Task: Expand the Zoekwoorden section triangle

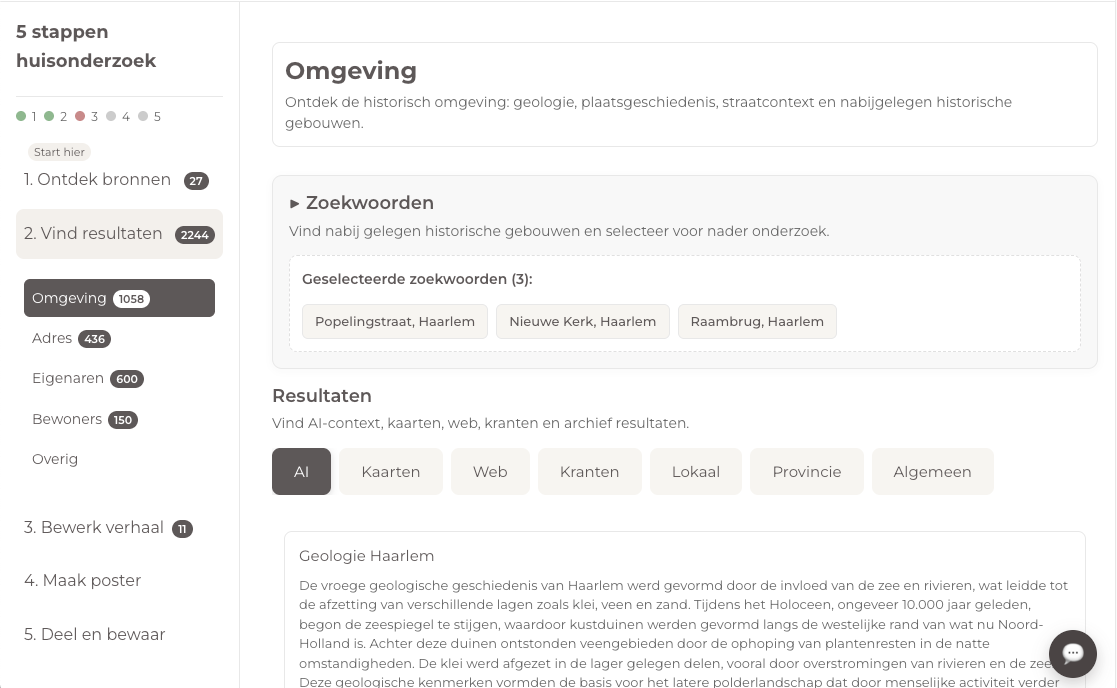Action: [x=295, y=203]
